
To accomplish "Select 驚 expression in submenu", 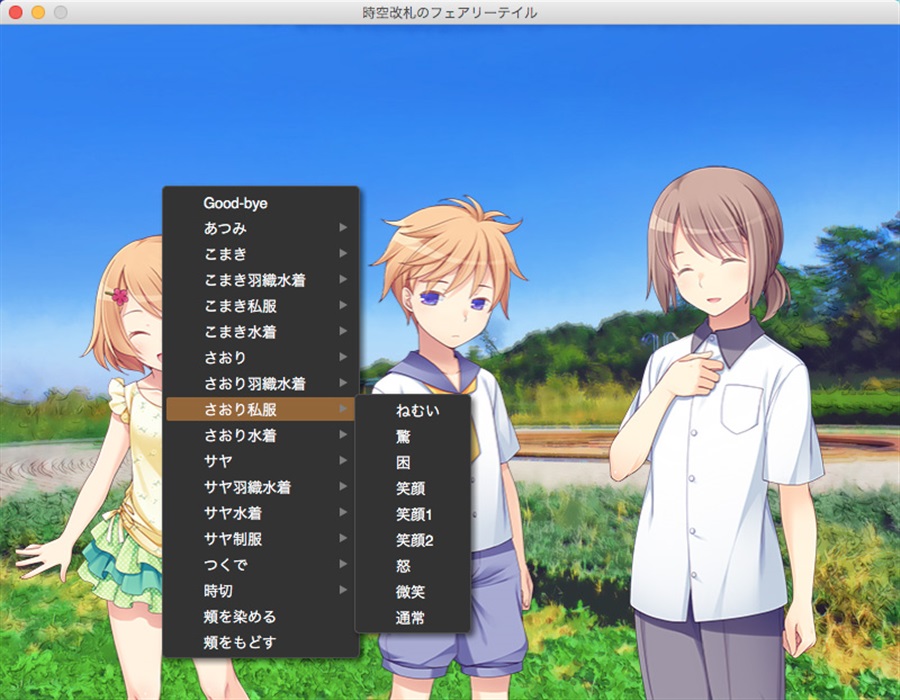I will (x=413, y=437).
